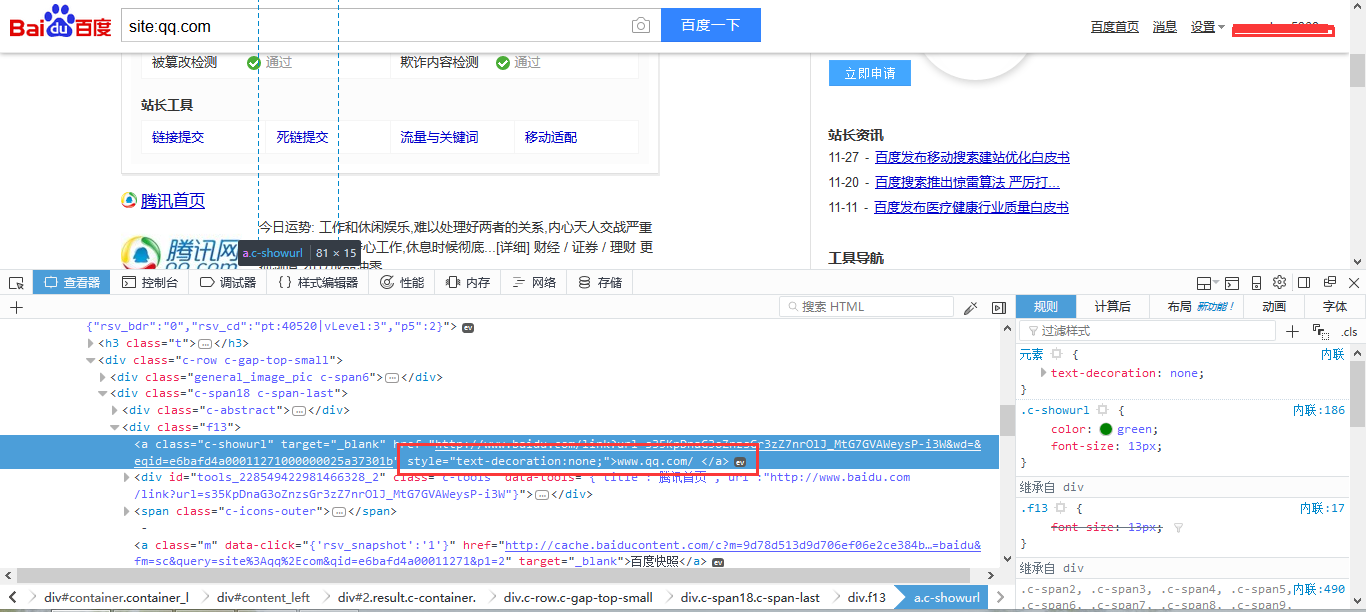Collapse div c-span18 c-span-last node
The width and height of the screenshot is (1366, 612).
tap(103, 394)
